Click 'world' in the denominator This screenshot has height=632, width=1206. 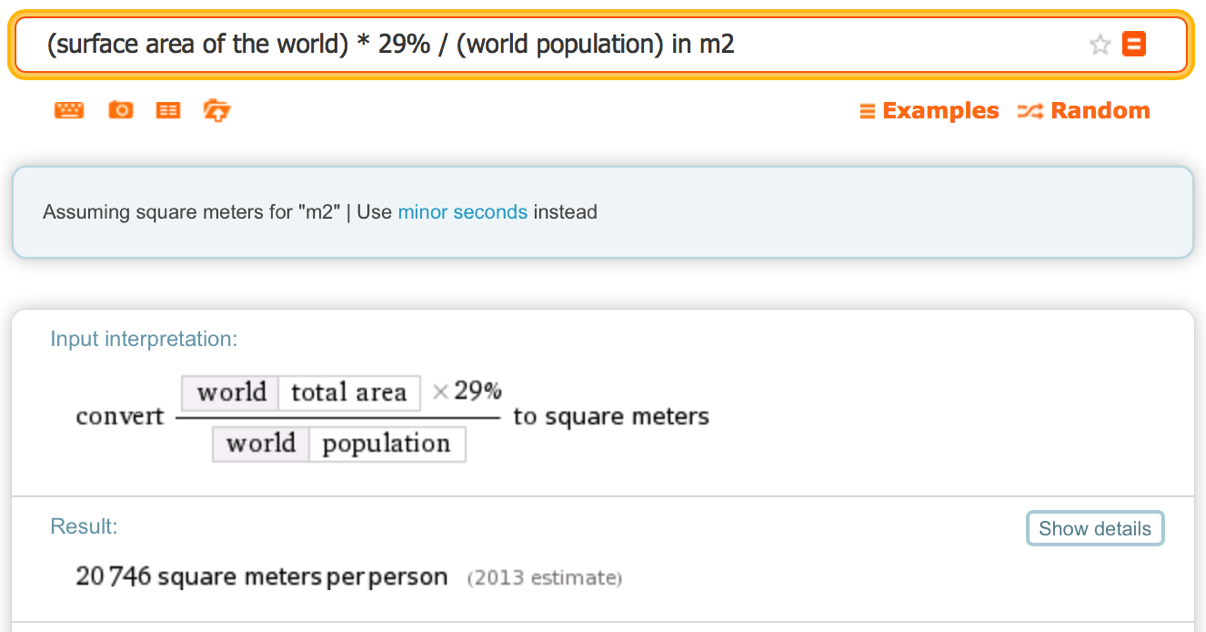[x=261, y=443]
